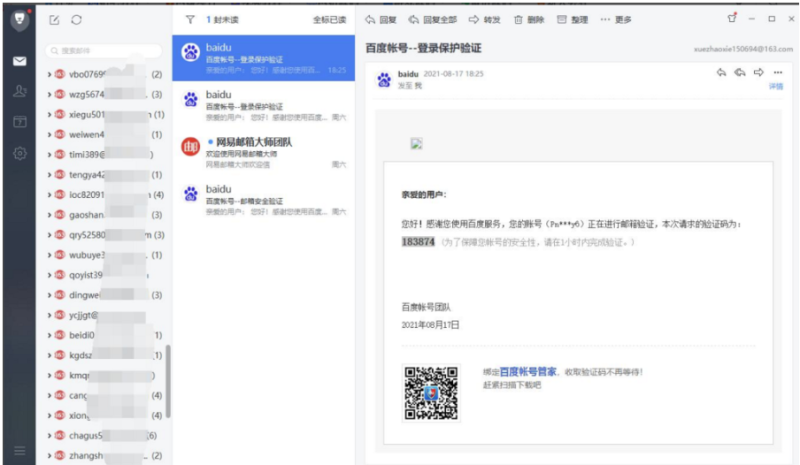This screenshot has height=465, width=800.
Task: Click 全标已读 to mark all read
Action: [x=329, y=19]
